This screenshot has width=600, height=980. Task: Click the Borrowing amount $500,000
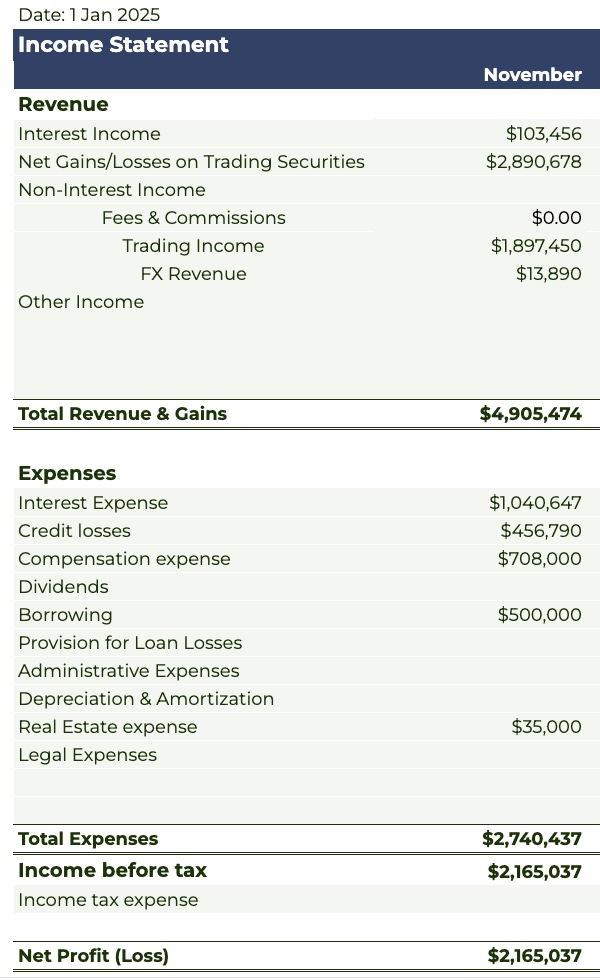tap(539, 614)
